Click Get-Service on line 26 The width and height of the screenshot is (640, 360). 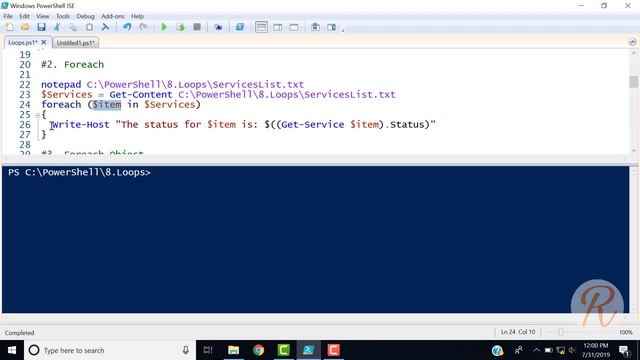click(313, 124)
